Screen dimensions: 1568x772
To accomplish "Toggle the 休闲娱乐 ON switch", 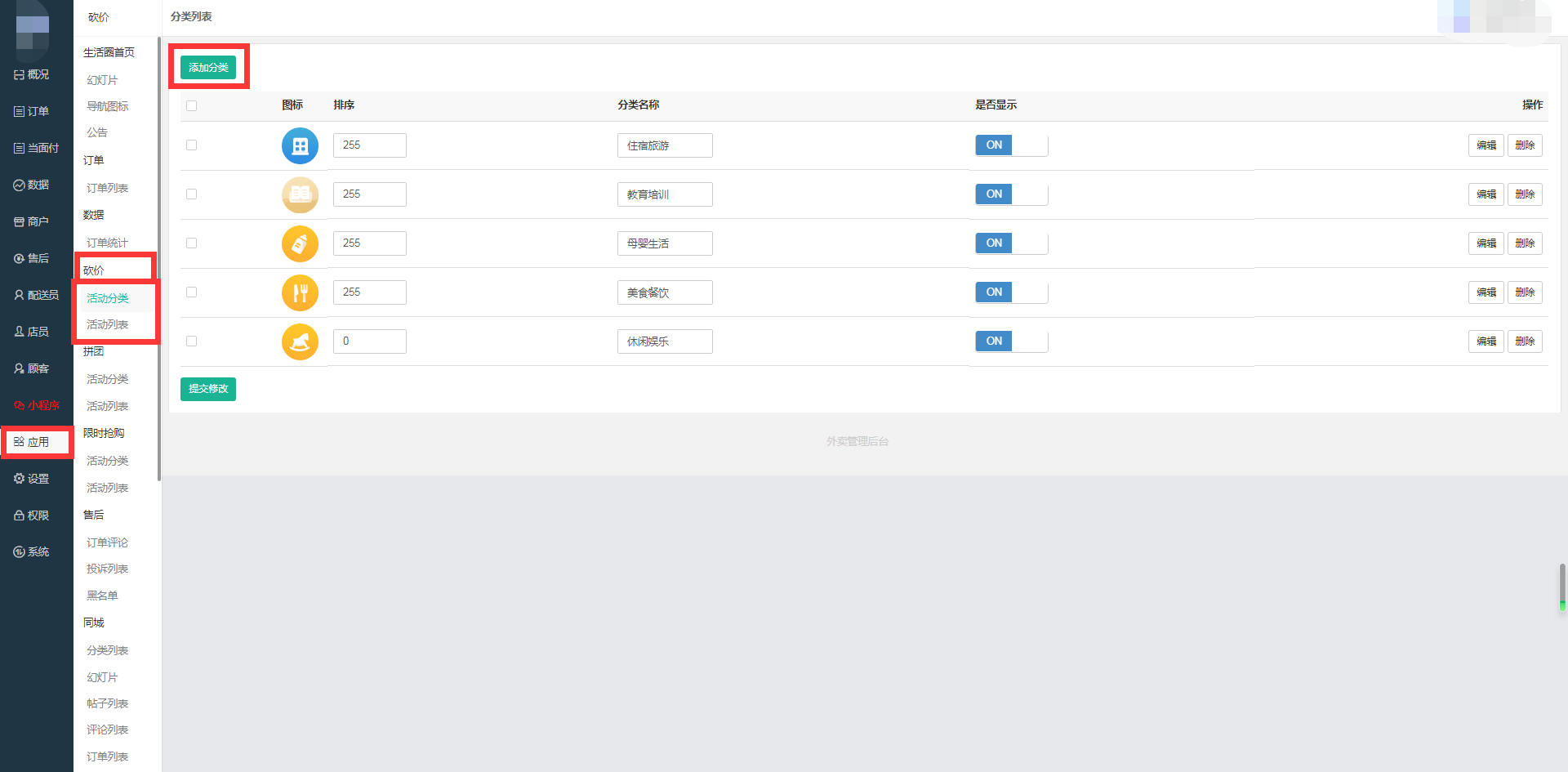I will click(1011, 341).
